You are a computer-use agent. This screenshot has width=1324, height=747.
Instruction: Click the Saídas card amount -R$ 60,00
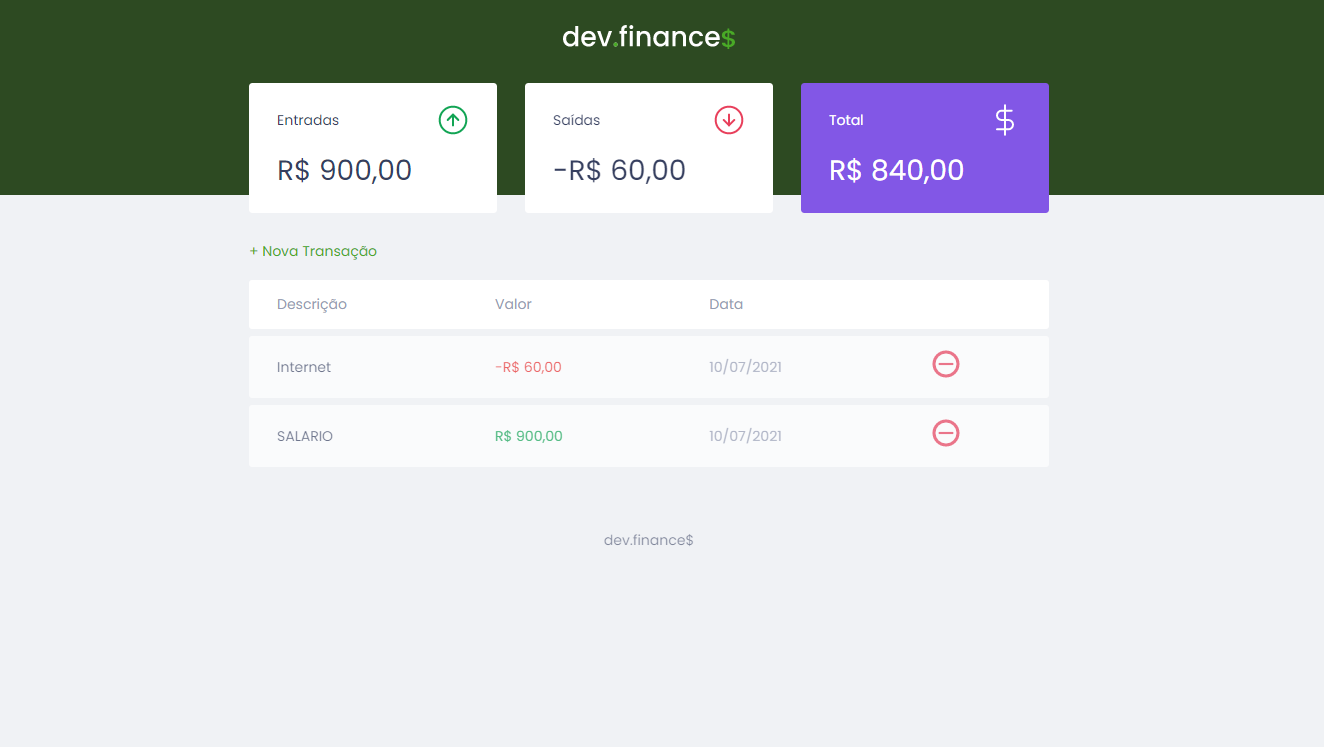(x=620, y=170)
